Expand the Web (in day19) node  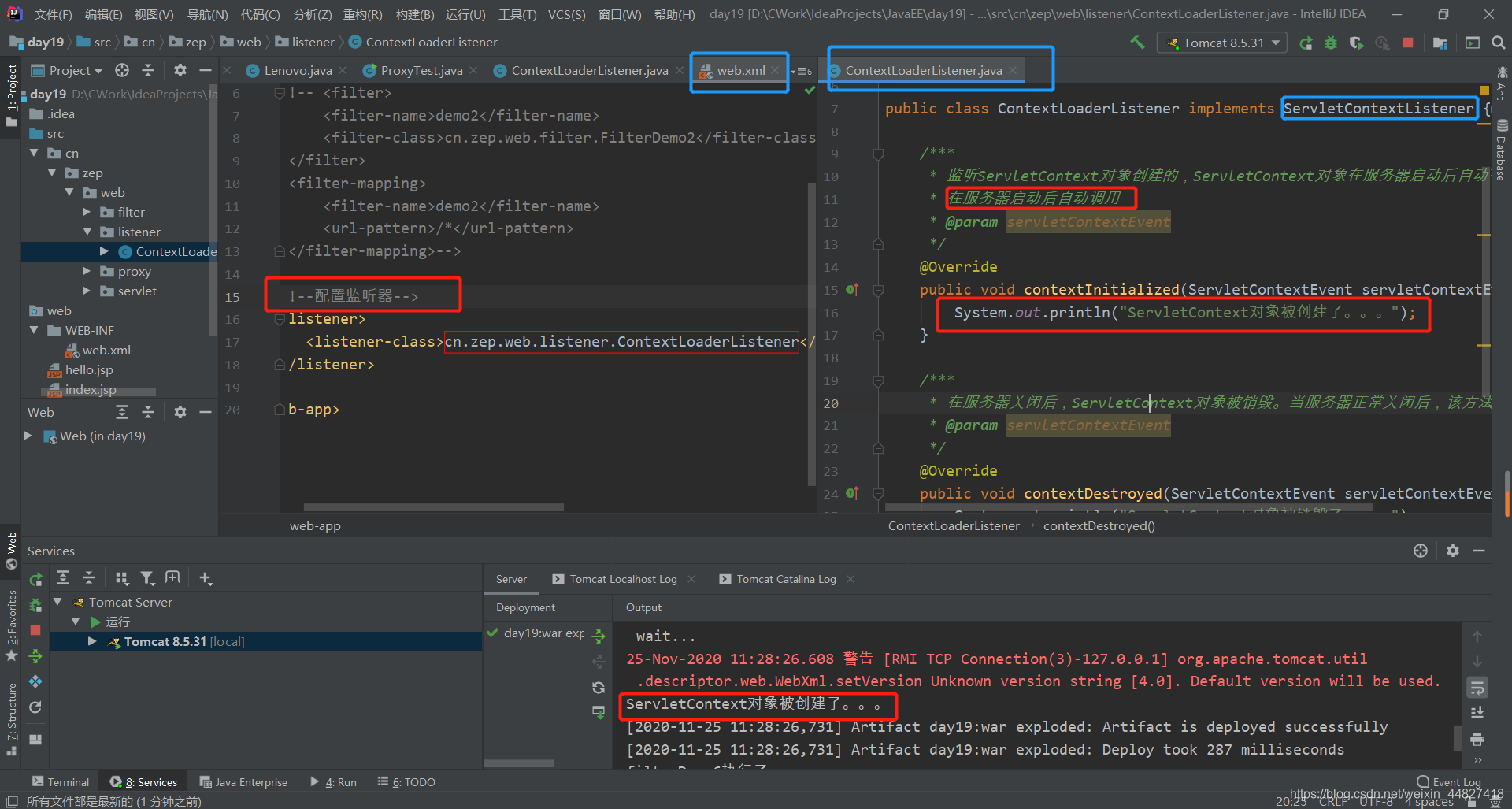28,436
